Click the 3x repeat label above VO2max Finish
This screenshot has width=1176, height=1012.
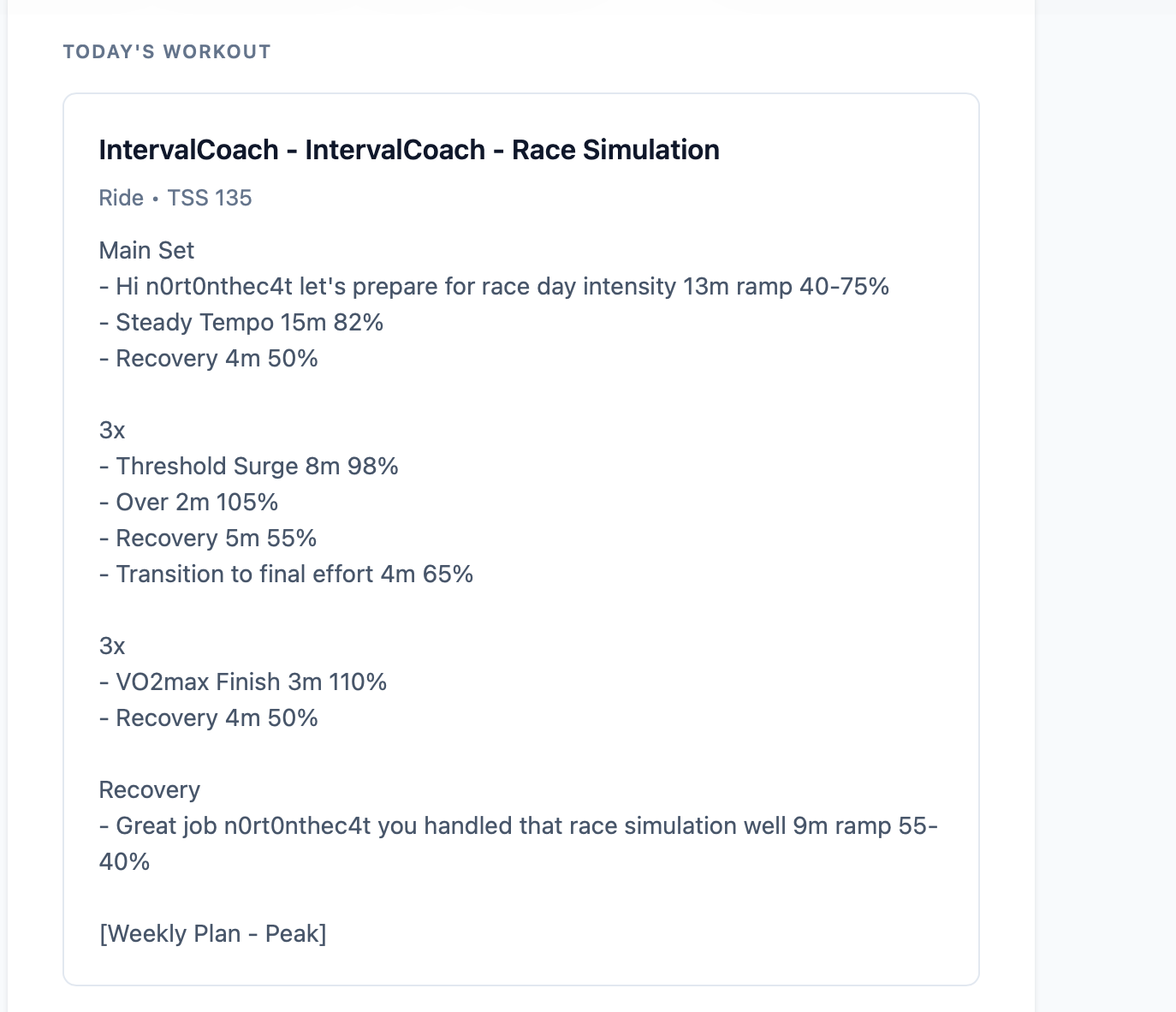click(112, 646)
